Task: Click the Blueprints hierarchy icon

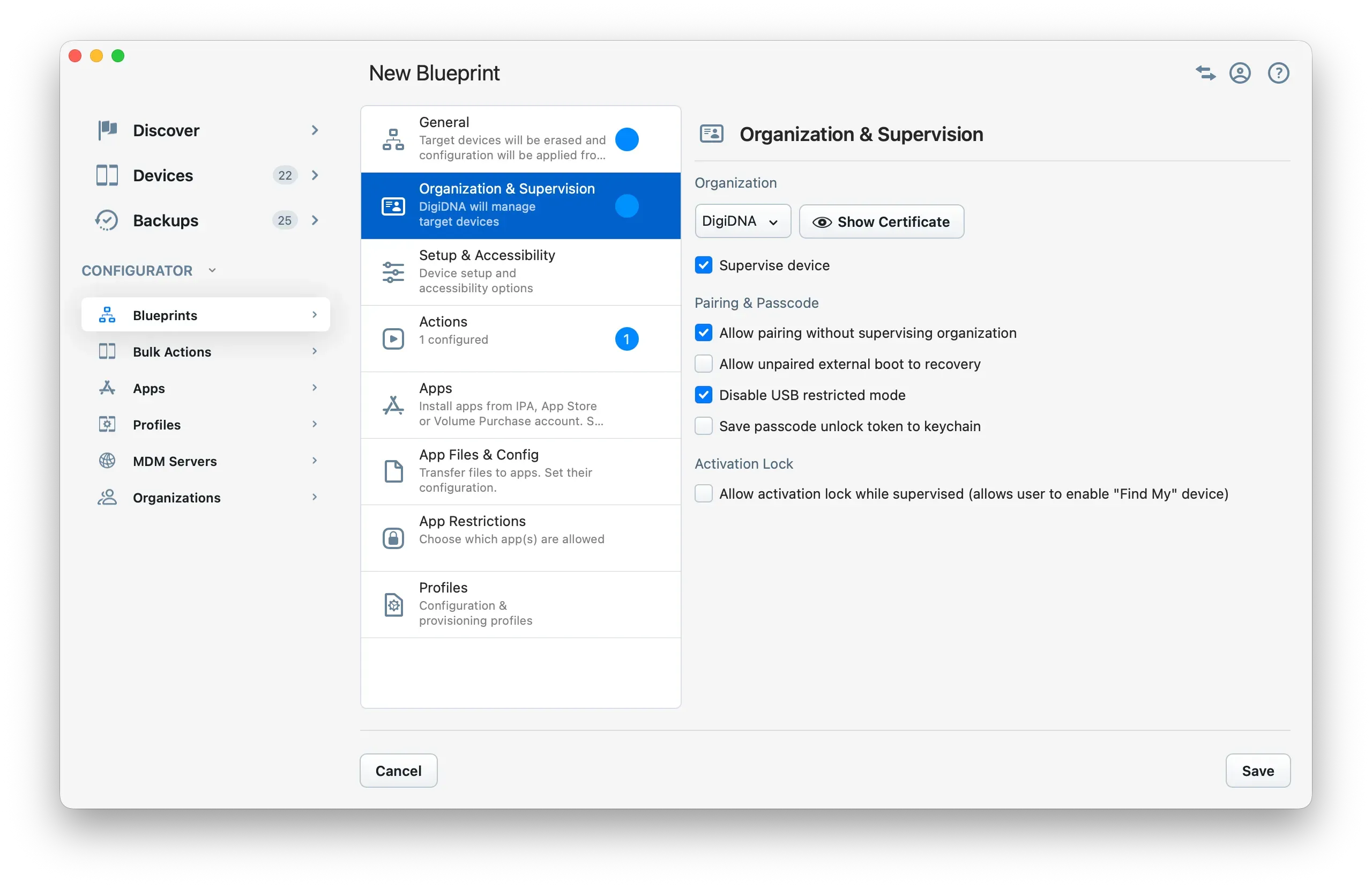Action: pyautogui.click(x=107, y=315)
